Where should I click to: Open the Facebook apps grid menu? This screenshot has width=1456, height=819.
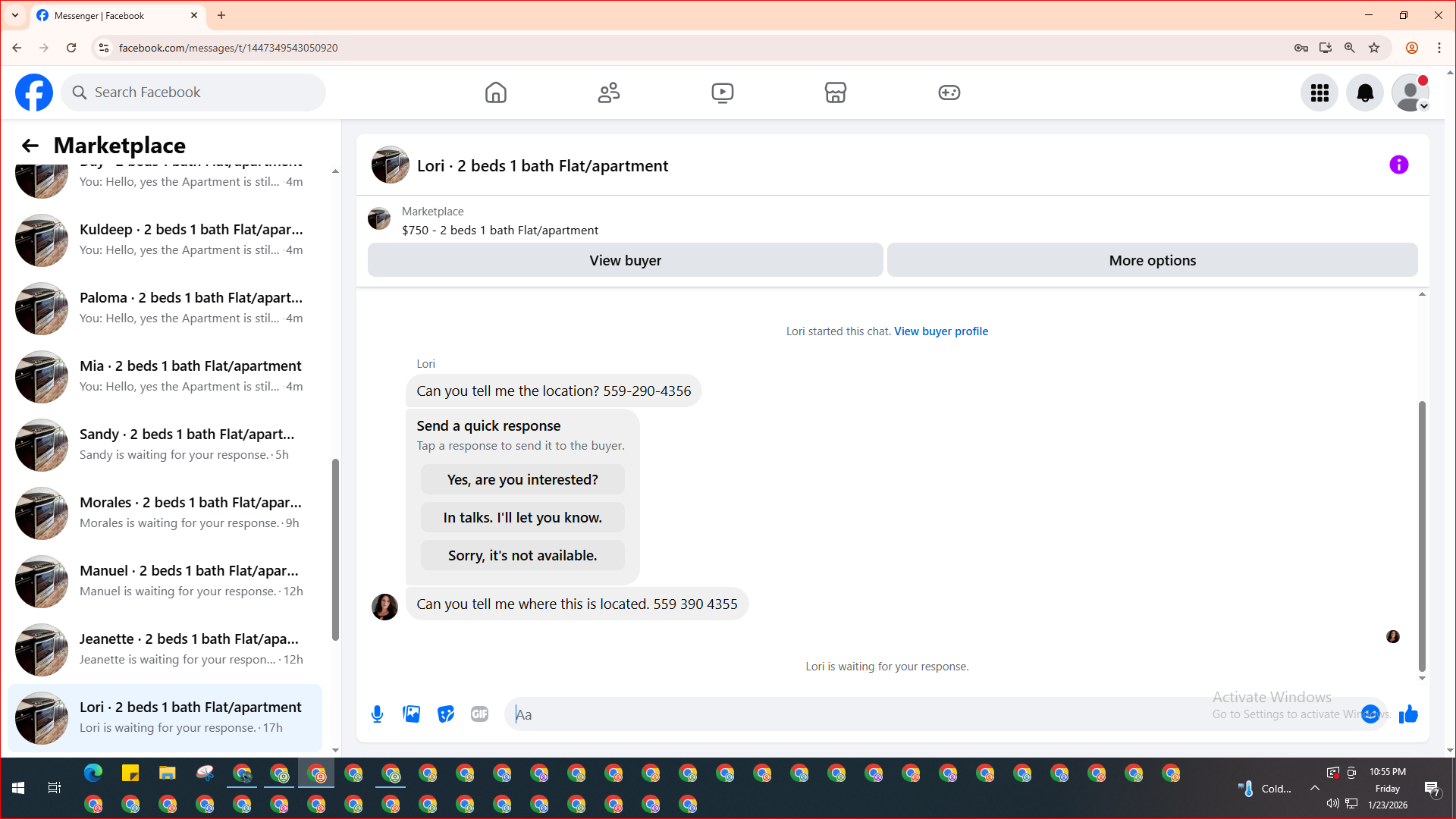(1319, 93)
